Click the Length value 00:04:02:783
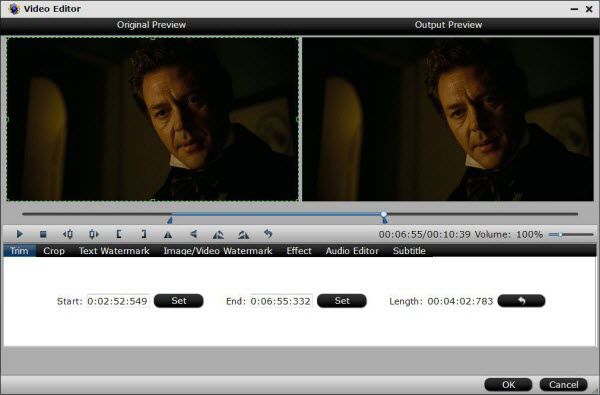Viewport: 600px width, 395px height. (460, 301)
